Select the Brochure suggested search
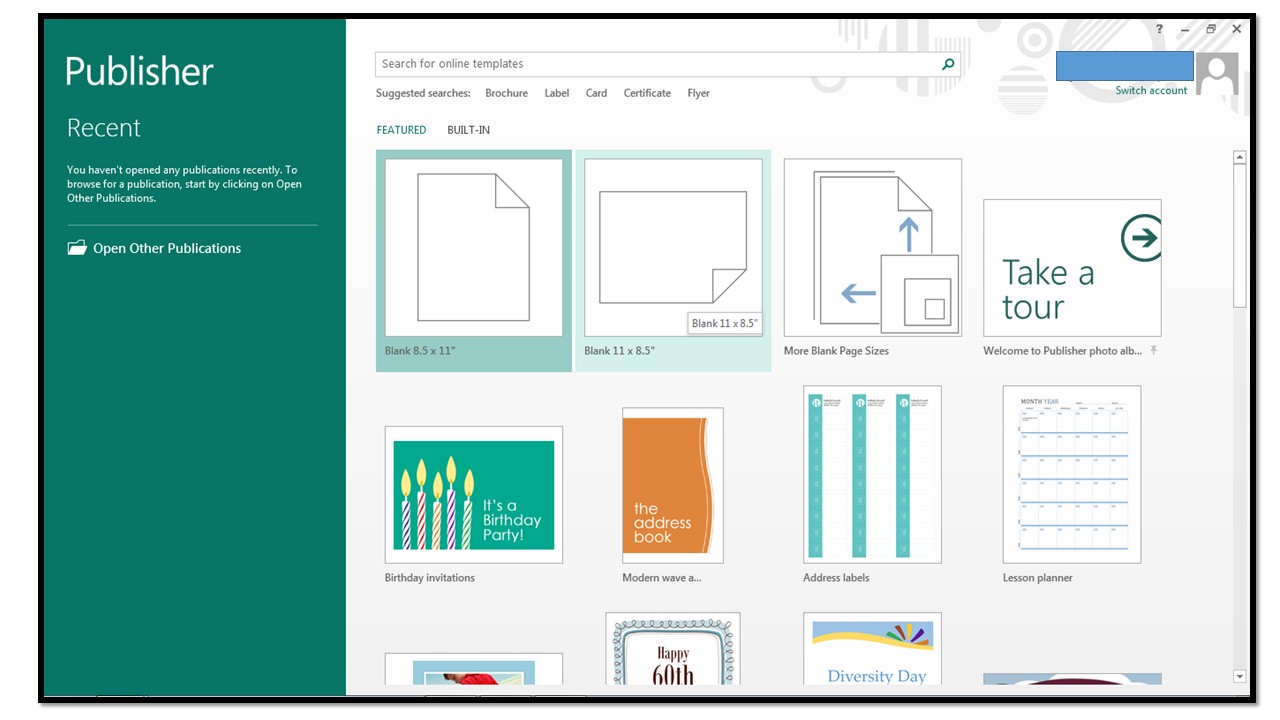This screenshot has width=1280, height=720. [x=506, y=93]
